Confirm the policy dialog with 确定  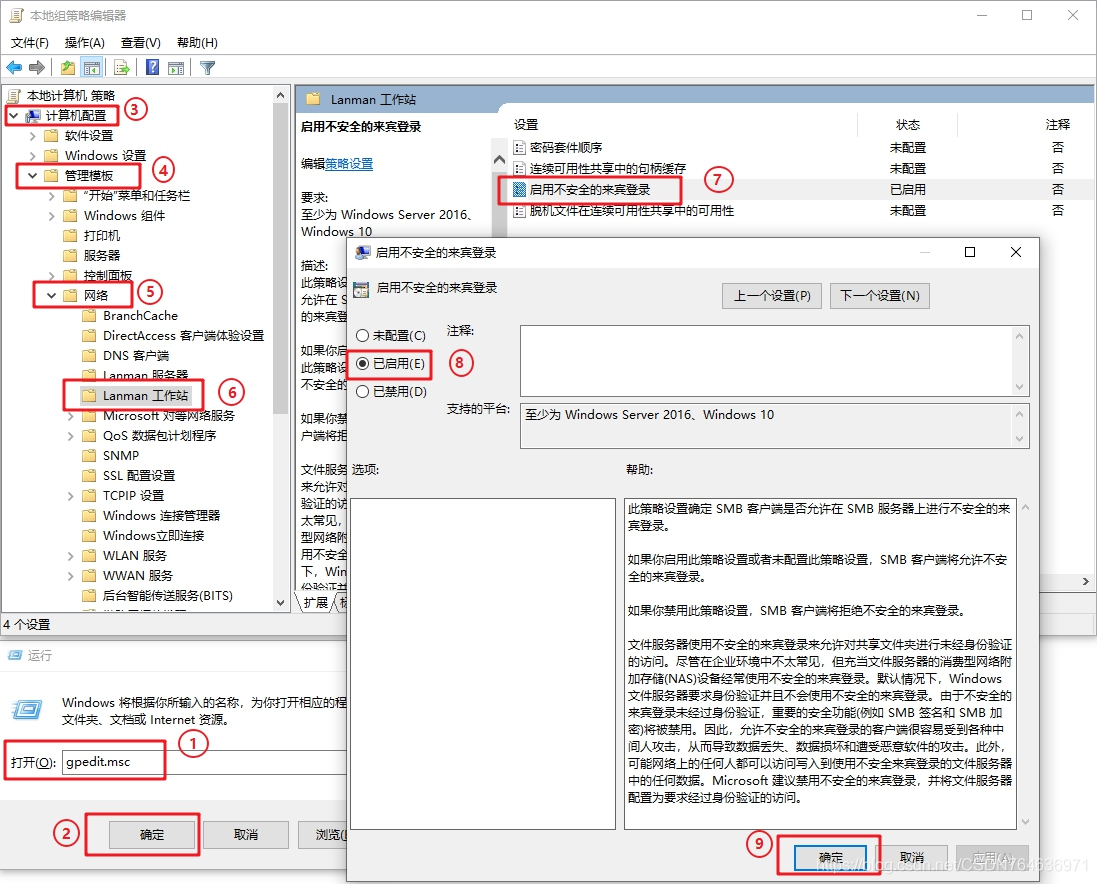coord(830,857)
